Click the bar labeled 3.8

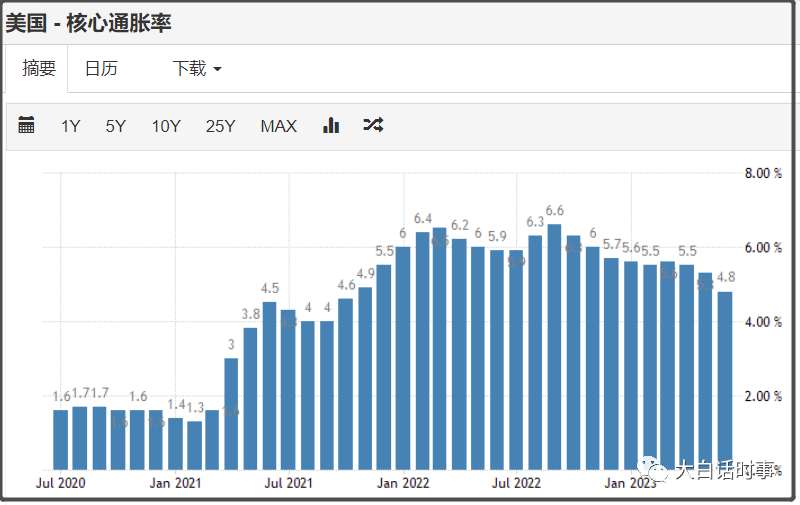tap(251, 399)
